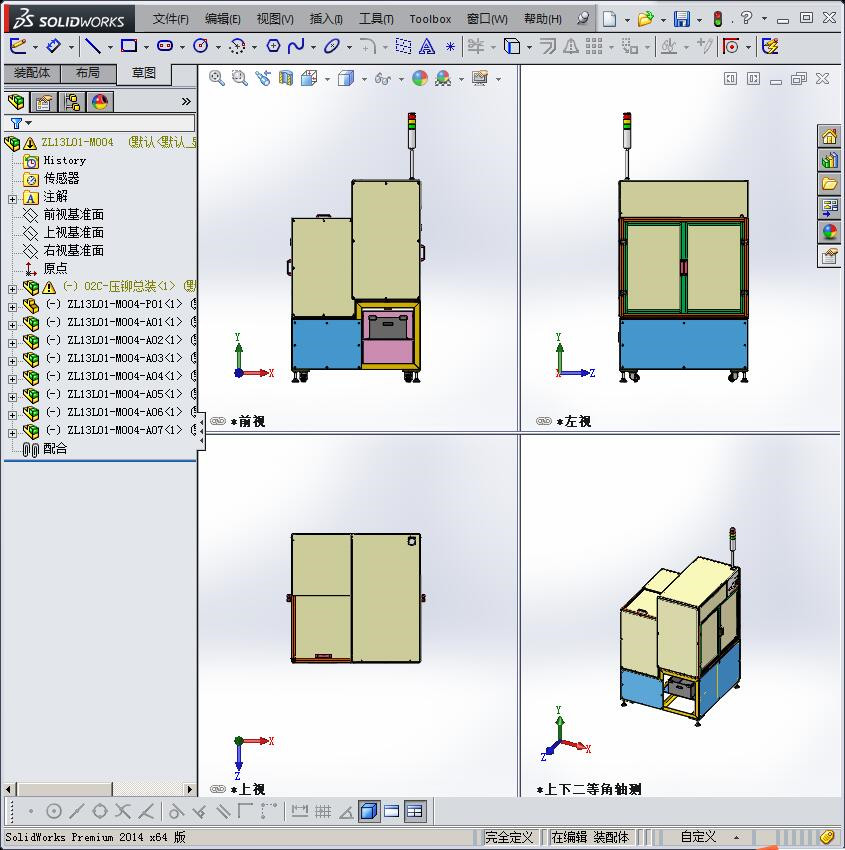Select the Corner Rectangle tool

coord(129,46)
